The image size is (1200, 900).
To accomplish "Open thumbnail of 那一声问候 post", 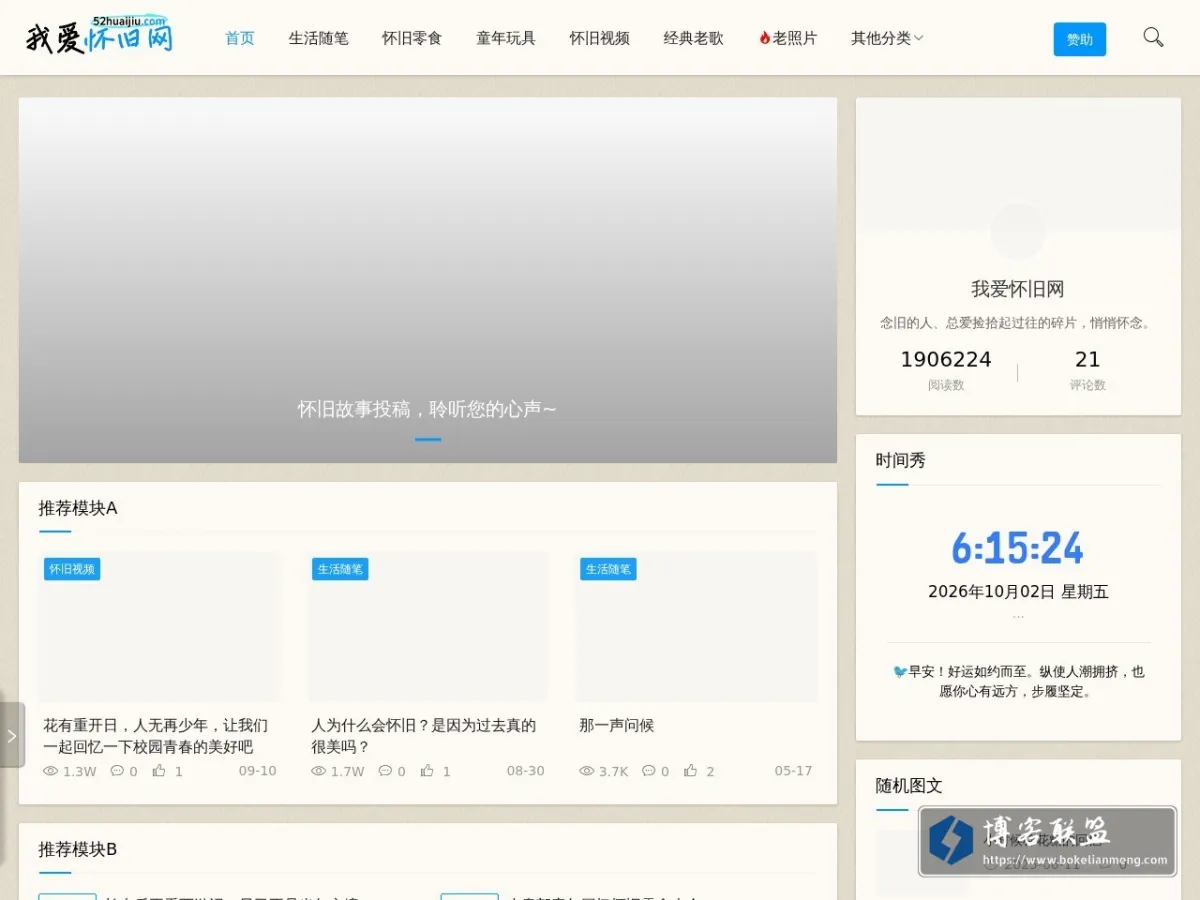I will 696,627.
